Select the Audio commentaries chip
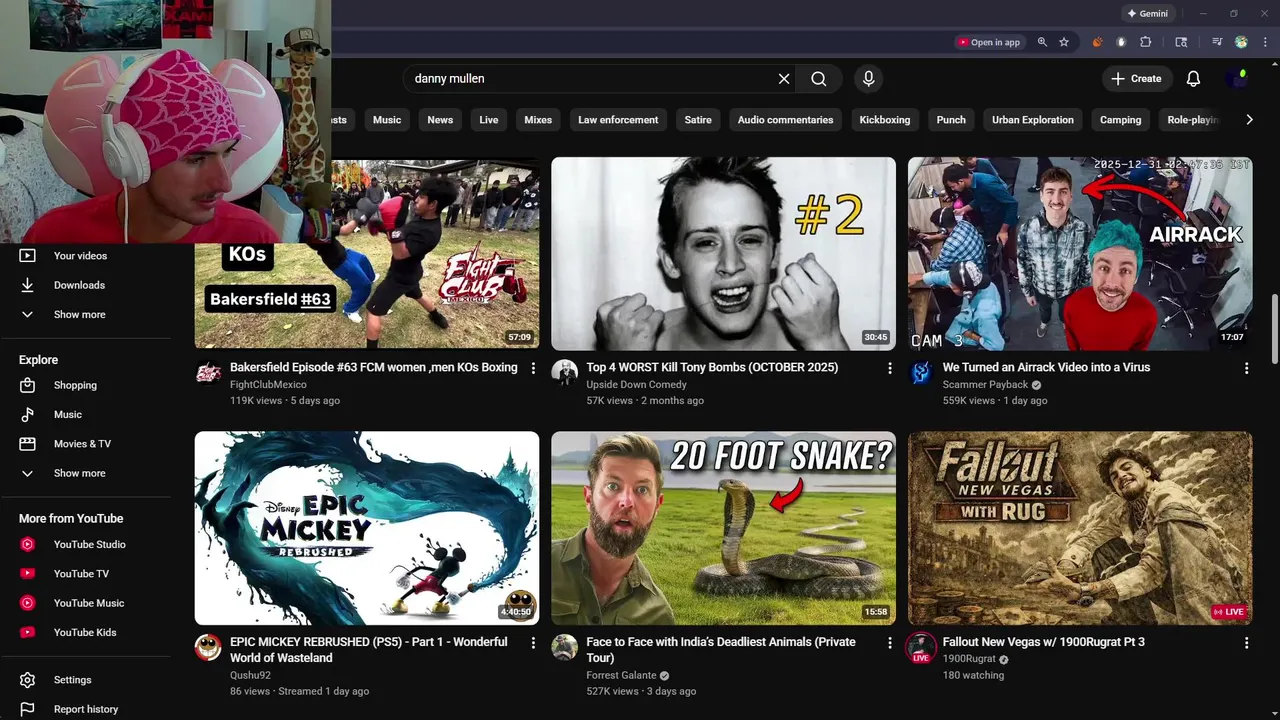Viewport: 1280px width, 720px height. (x=785, y=120)
